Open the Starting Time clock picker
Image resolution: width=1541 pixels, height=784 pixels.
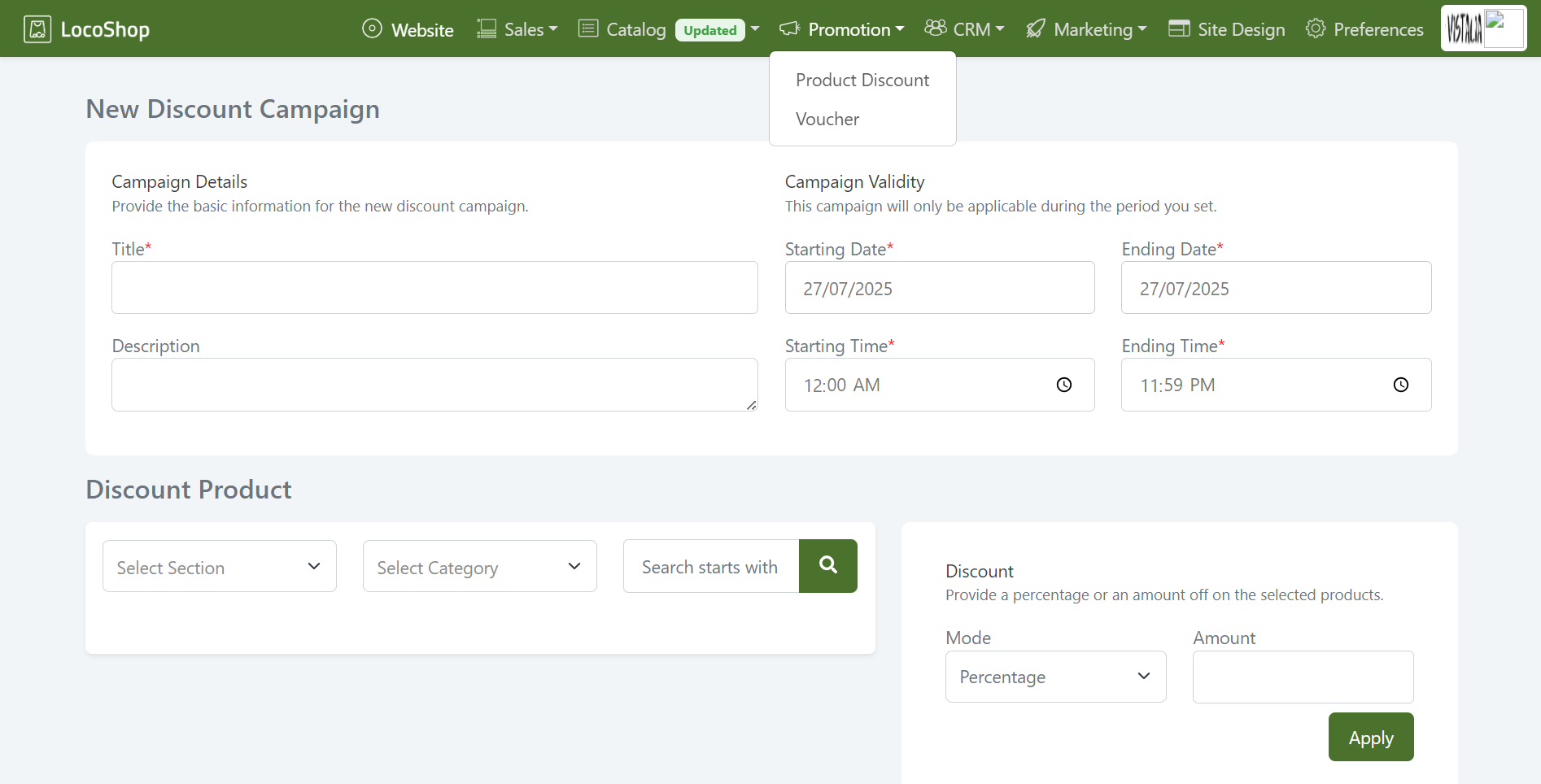1063,385
